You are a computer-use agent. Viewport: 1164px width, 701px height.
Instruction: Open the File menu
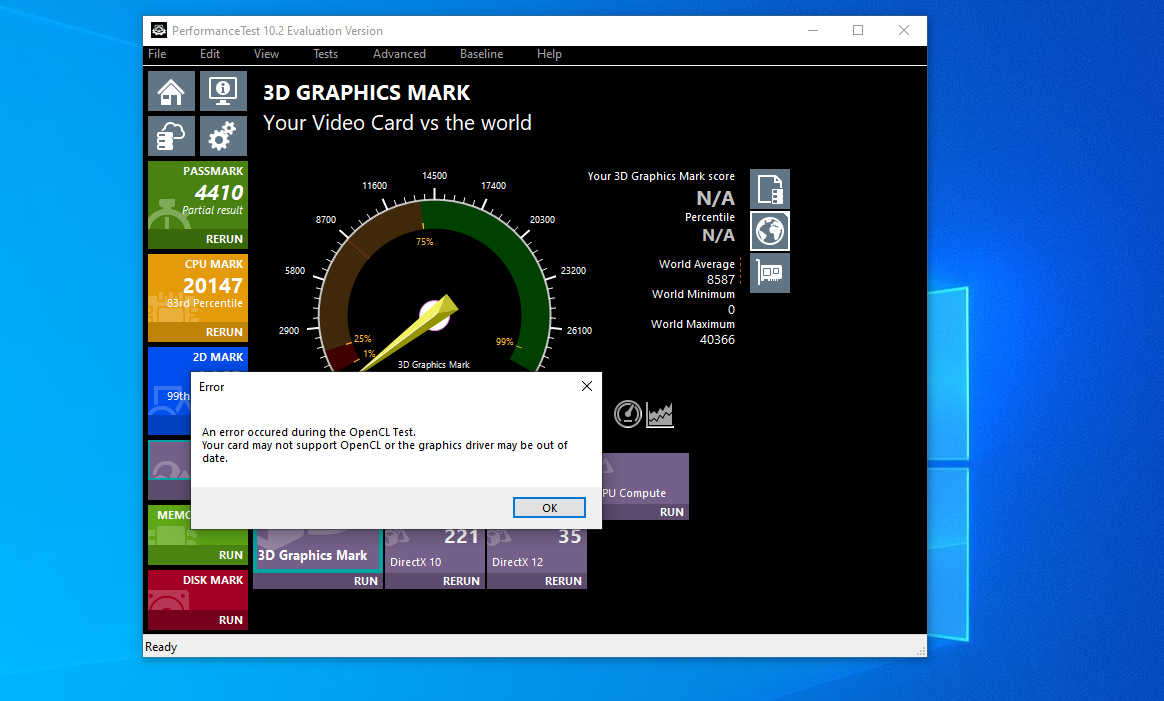click(x=157, y=53)
